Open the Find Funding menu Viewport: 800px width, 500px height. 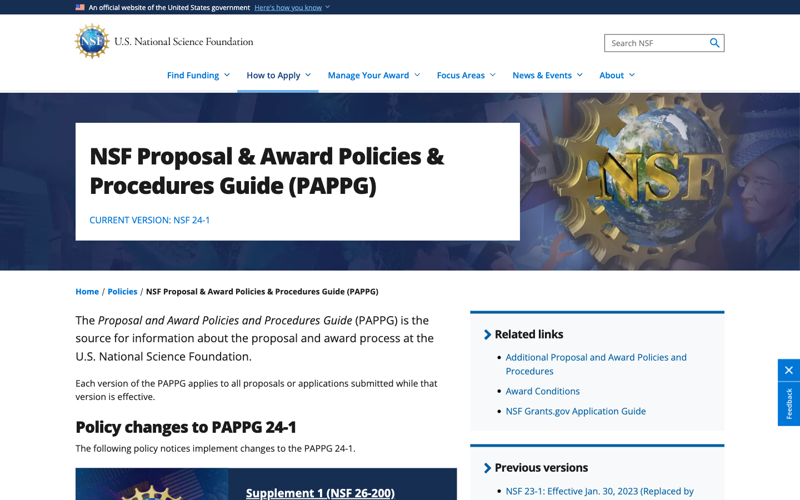pos(198,75)
